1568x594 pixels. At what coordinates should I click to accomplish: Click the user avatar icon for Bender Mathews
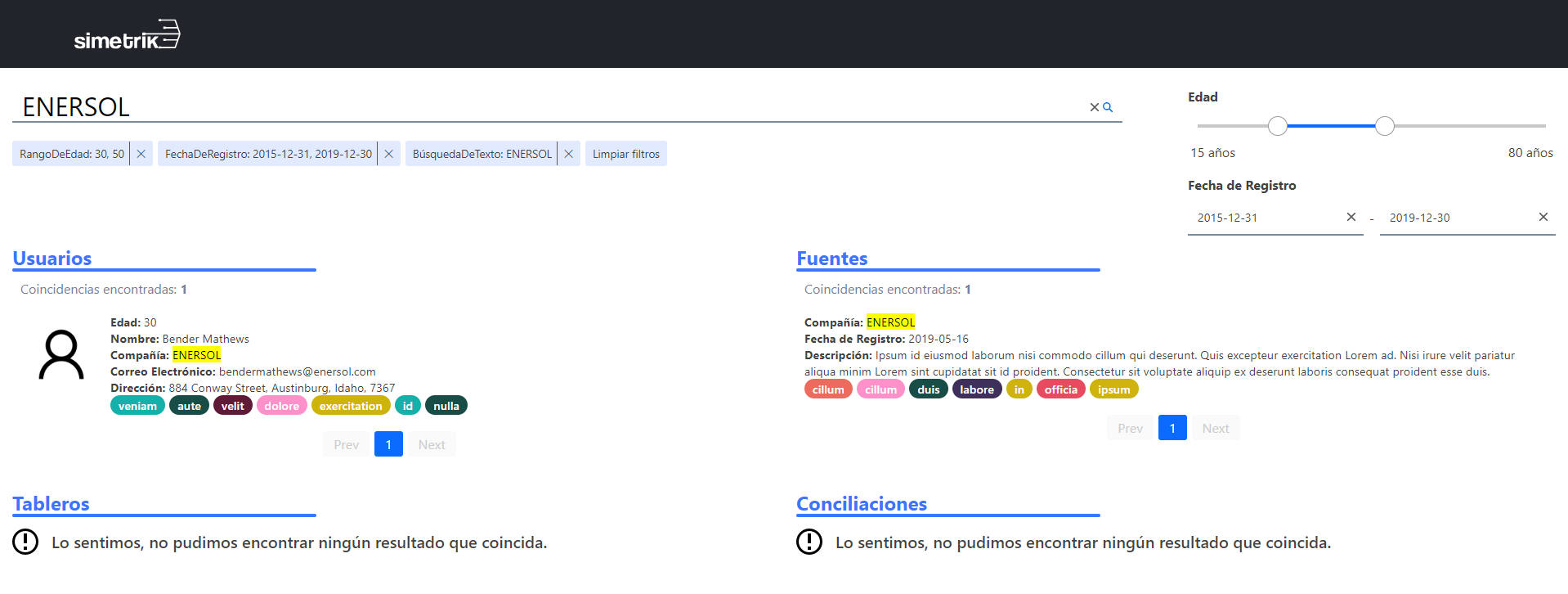tap(61, 355)
